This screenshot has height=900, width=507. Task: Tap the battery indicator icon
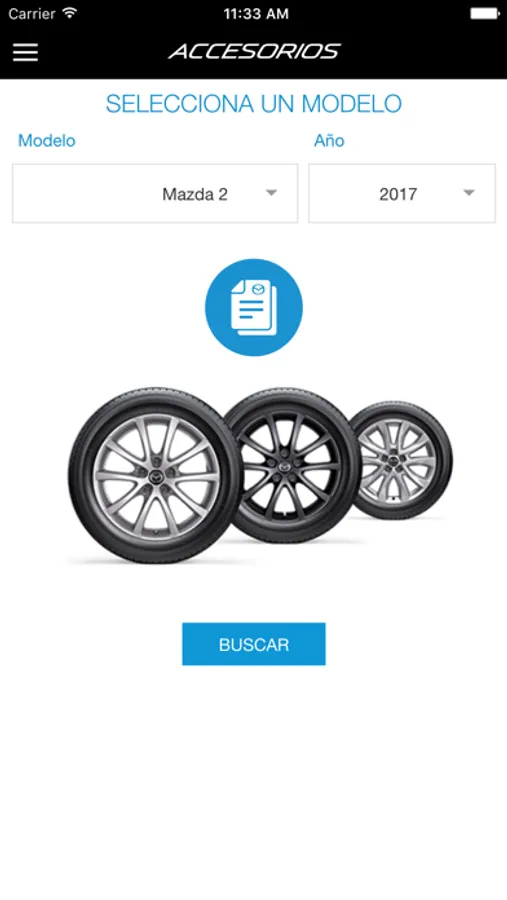point(485,13)
